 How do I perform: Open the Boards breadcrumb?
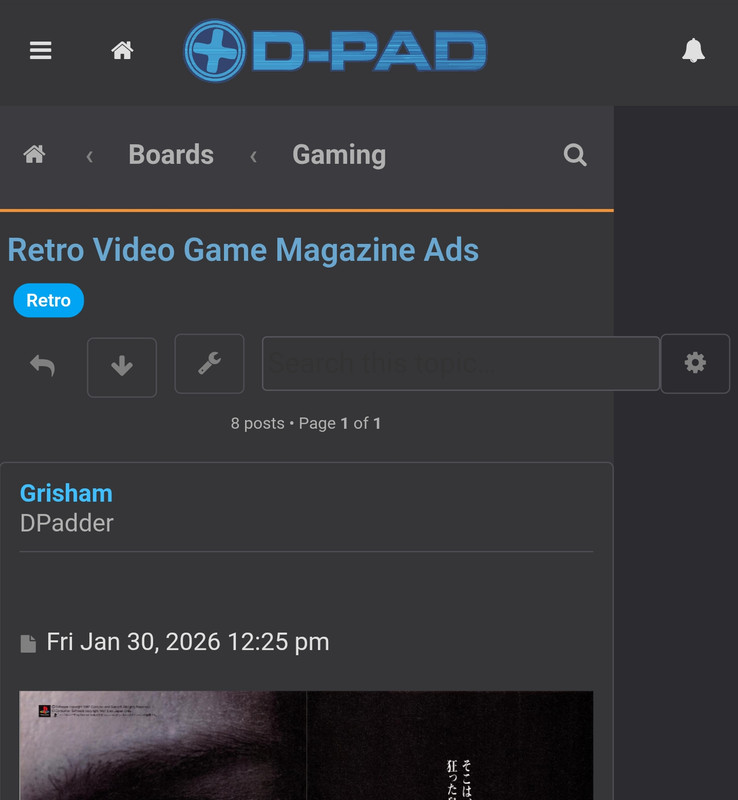[x=171, y=155]
